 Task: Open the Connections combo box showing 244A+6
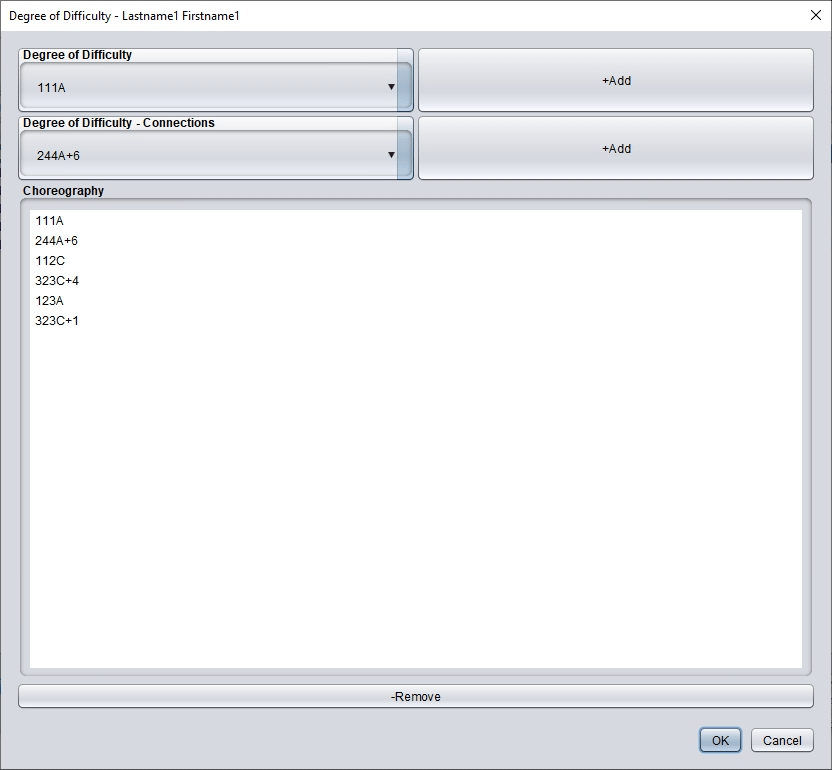click(x=200, y=155)
